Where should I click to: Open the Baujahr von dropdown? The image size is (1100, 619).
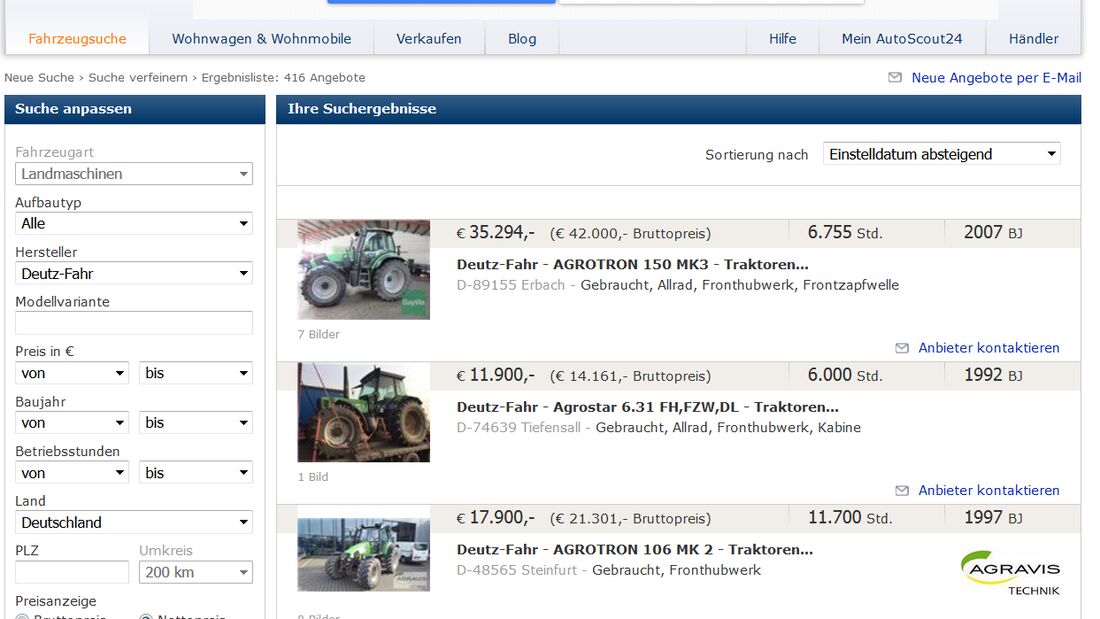click(72, 422)
